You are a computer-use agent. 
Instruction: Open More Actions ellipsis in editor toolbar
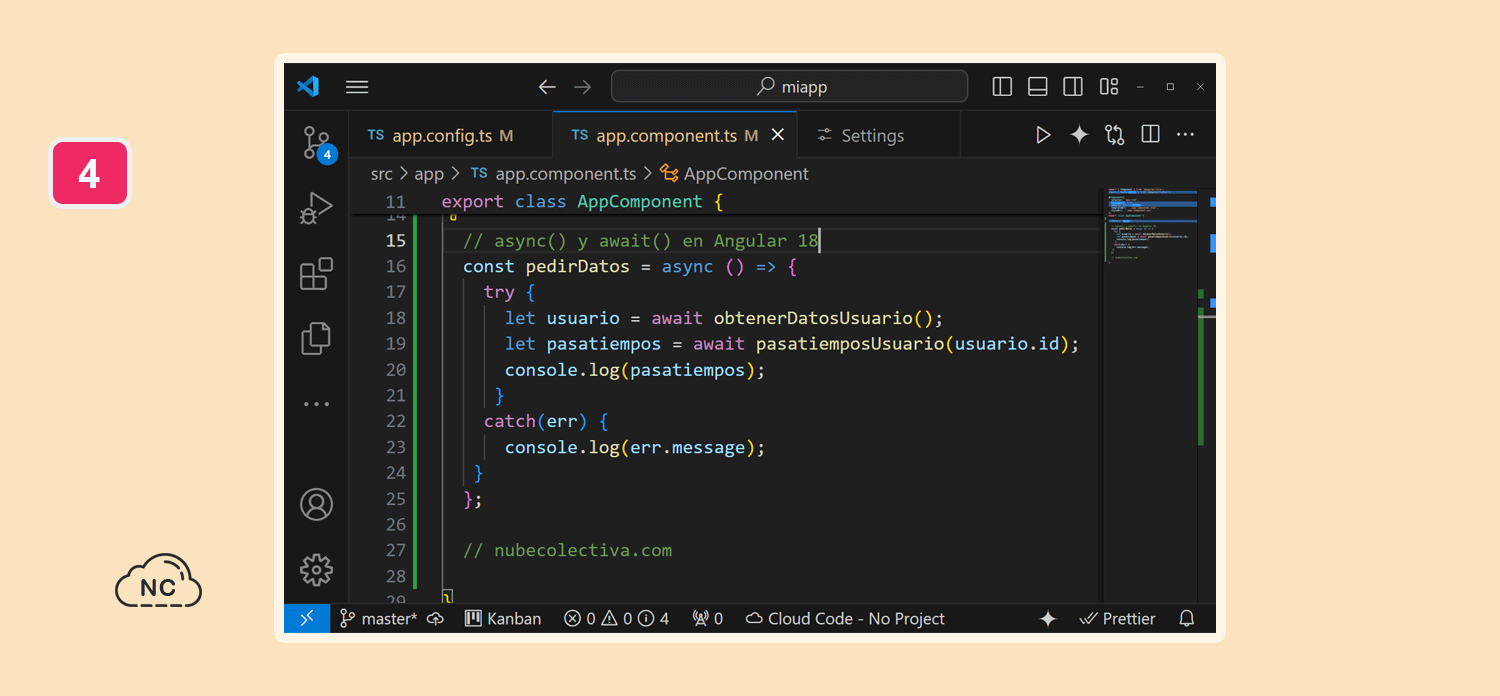1186,134
